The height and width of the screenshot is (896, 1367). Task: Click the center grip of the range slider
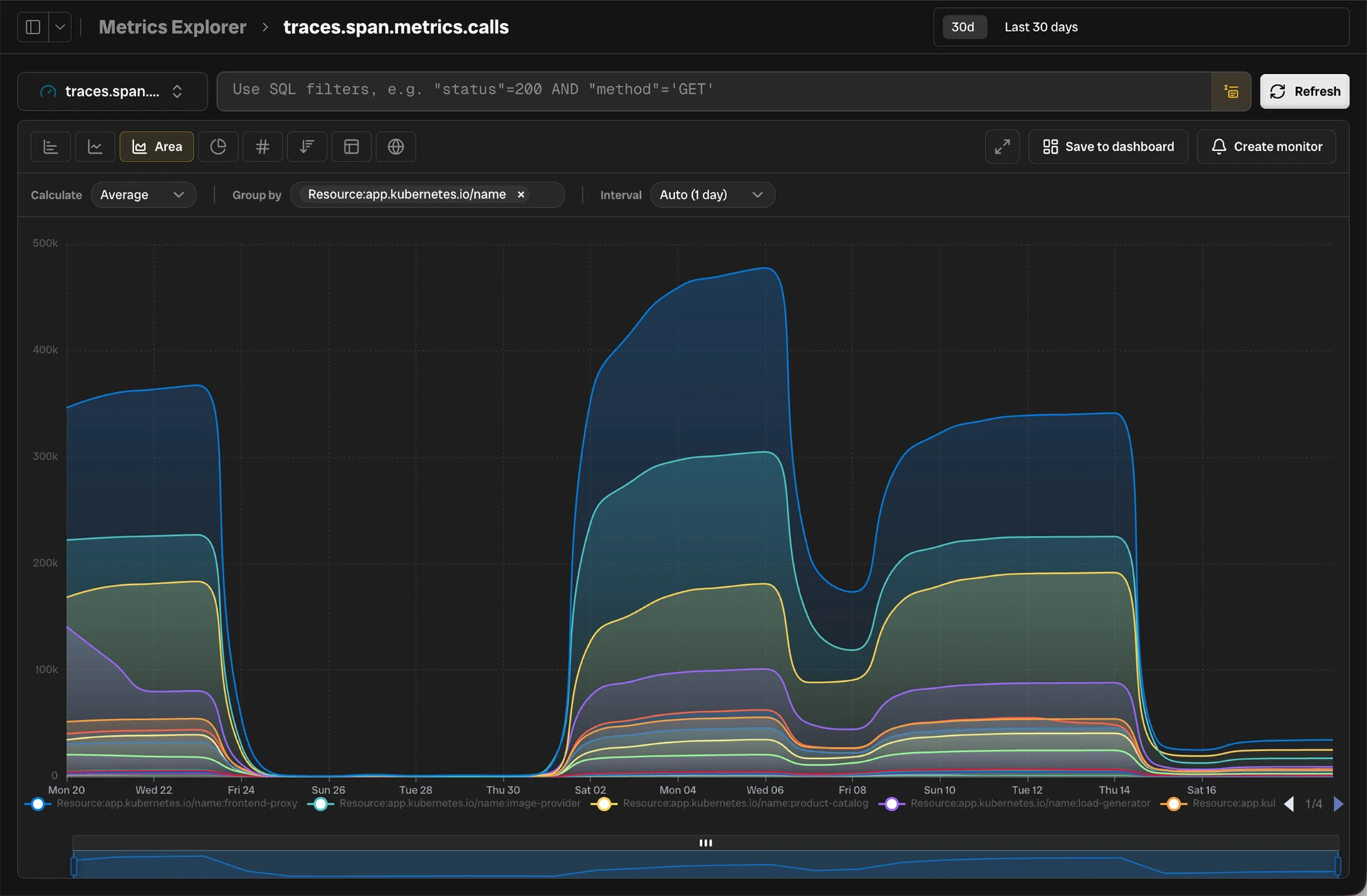(x=706, y=843)
